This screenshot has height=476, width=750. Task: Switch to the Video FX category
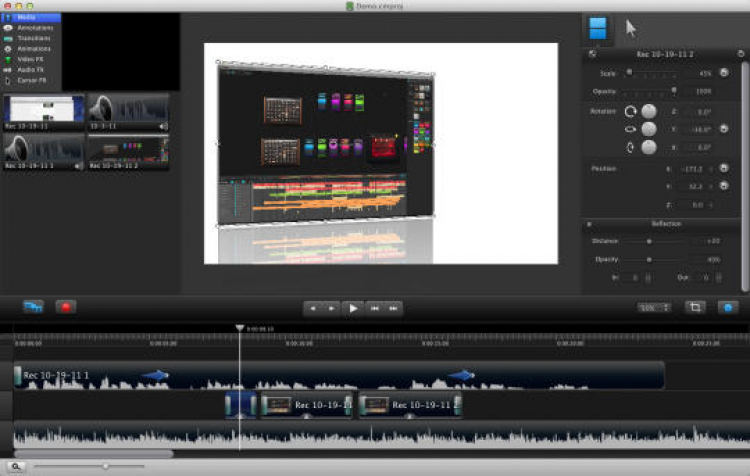coord(32,58)
